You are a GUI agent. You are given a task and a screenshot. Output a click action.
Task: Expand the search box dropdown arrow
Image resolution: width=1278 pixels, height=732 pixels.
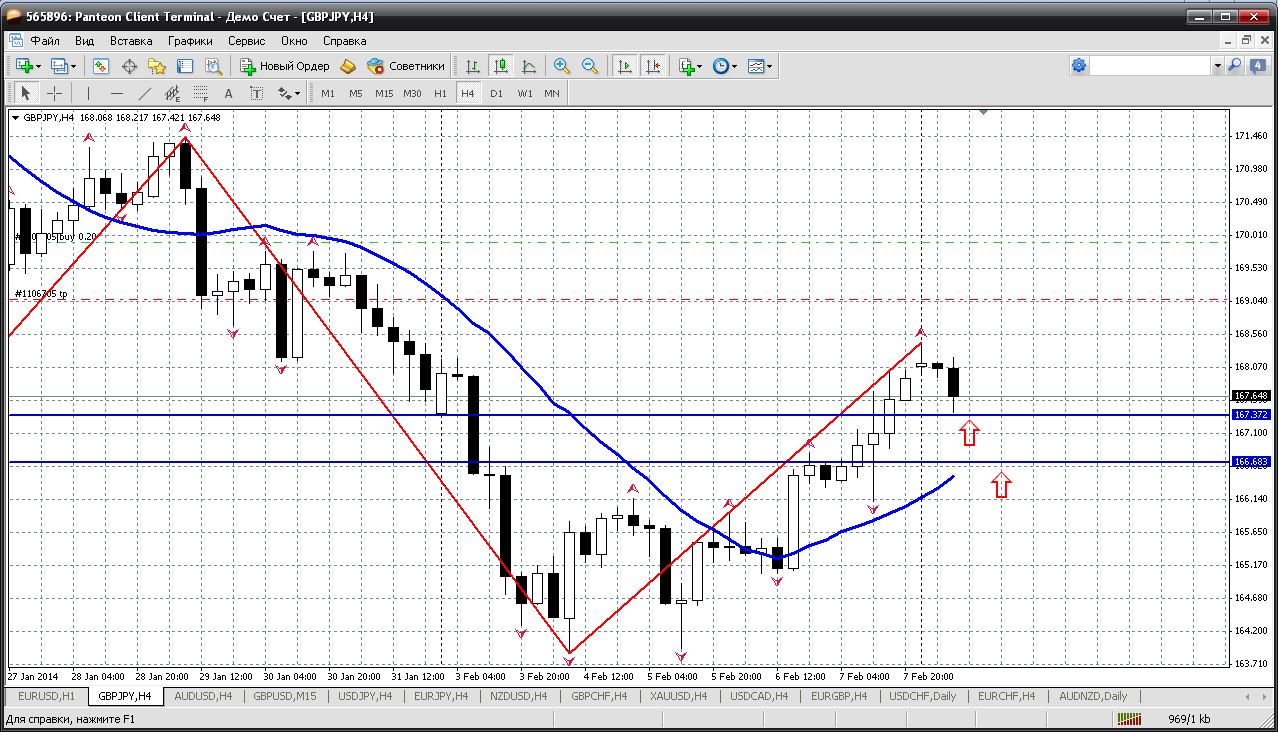pos(1217,66)
